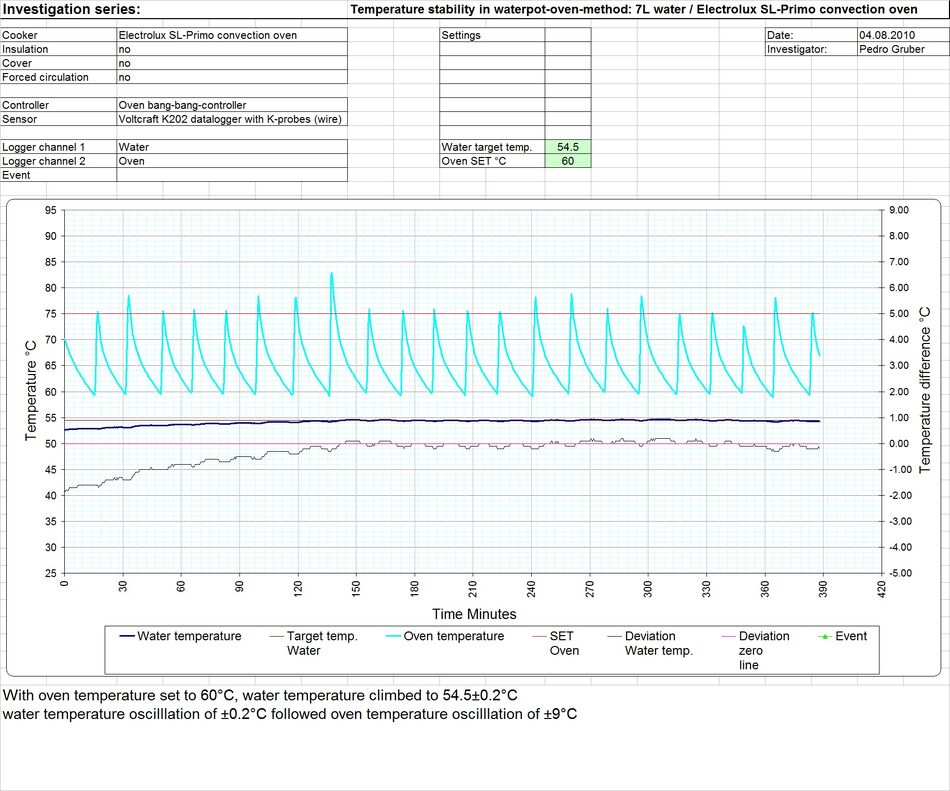Select the 'Oven temperature' legend entry
The image size is (950, 791).
tap(445, 636)
